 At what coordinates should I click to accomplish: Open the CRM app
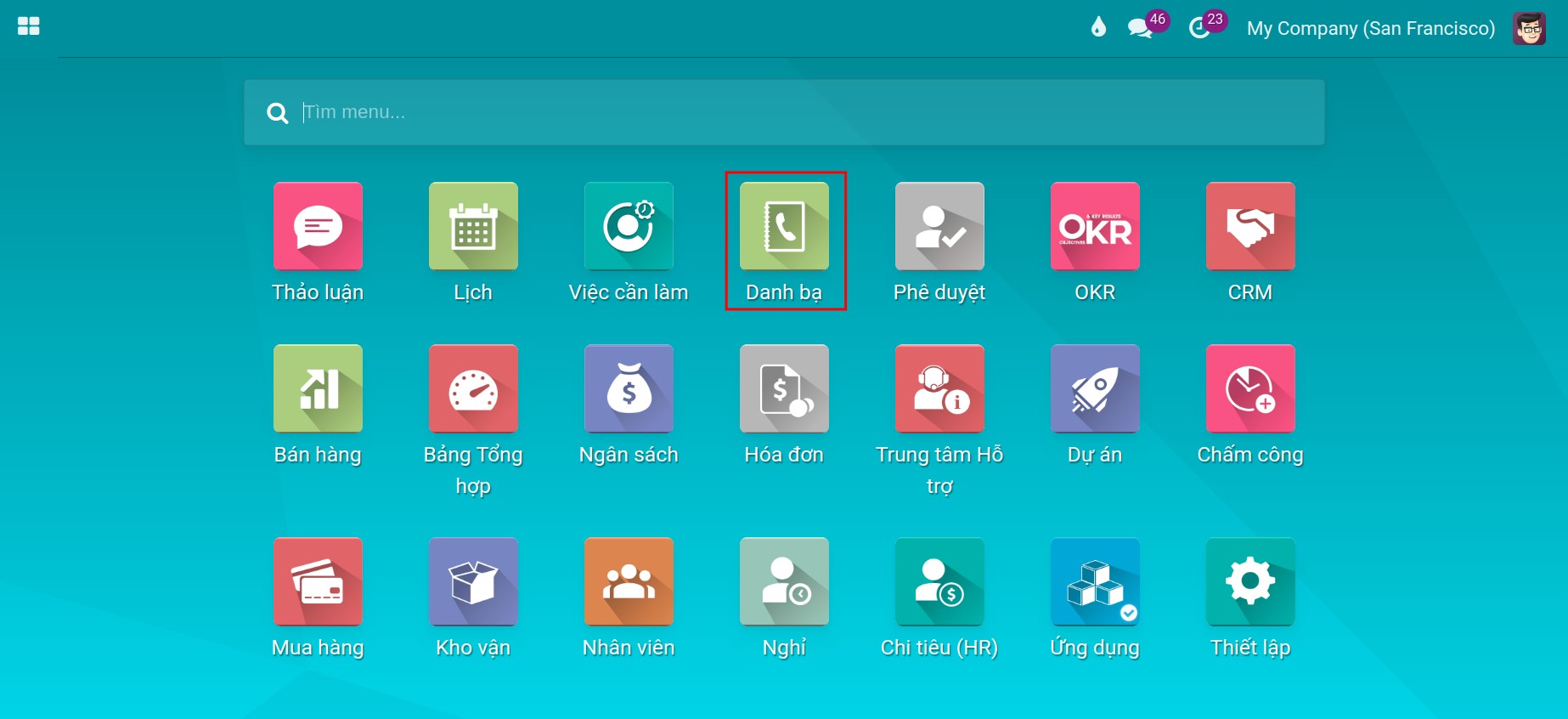tap(1250, 226)
